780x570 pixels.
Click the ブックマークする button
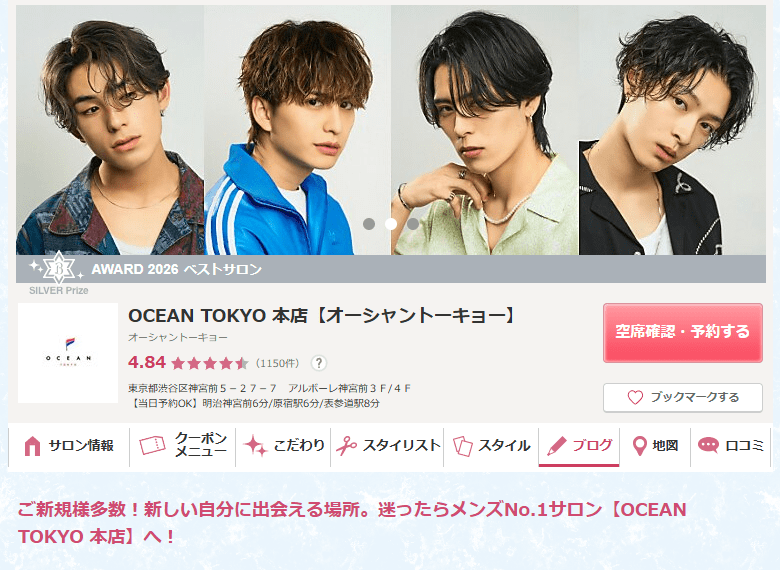(x=682, y=397)
